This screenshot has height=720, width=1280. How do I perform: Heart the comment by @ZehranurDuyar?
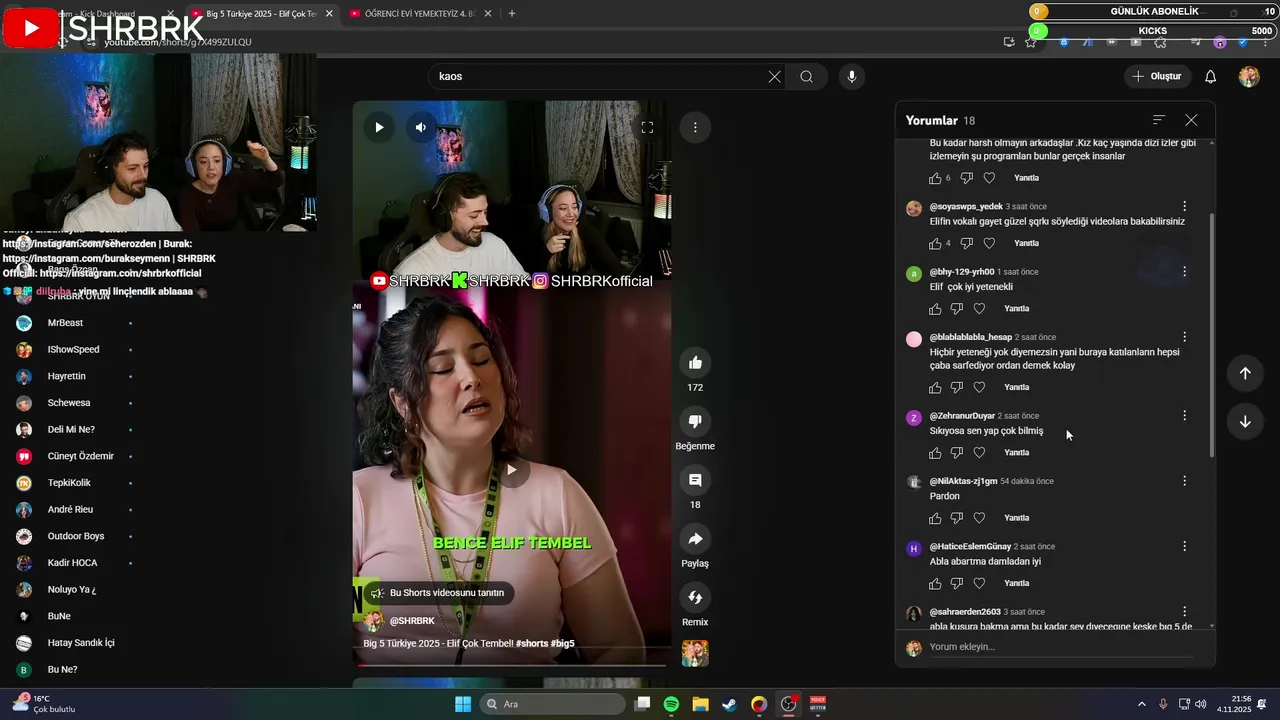coord(979,453)
